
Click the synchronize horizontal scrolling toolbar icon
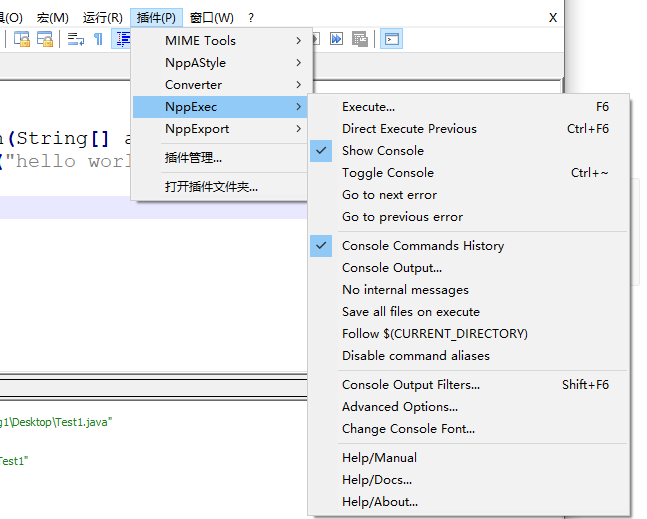(45, 39)
